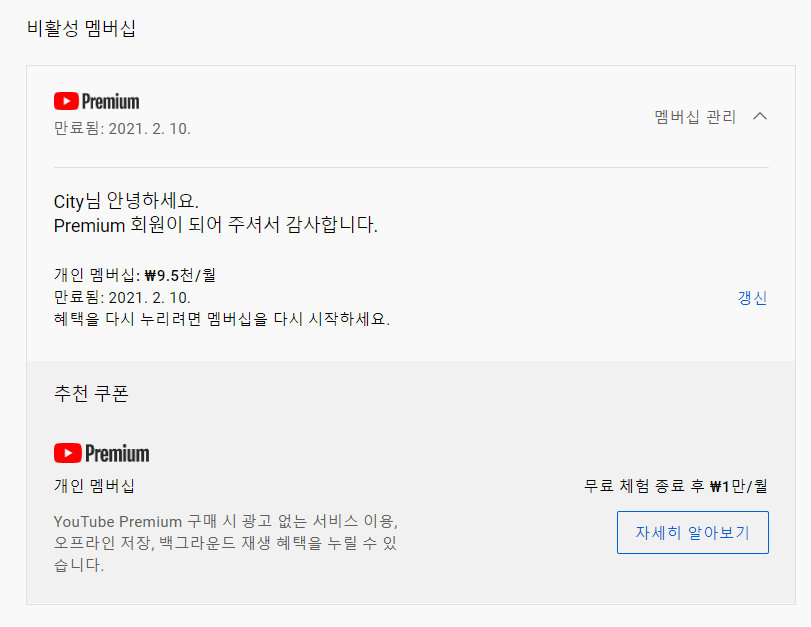This screenshot has width=811, height=627.
Task: Click the 비활성 멤버십 heading
Action: click(x=81, y=28)
